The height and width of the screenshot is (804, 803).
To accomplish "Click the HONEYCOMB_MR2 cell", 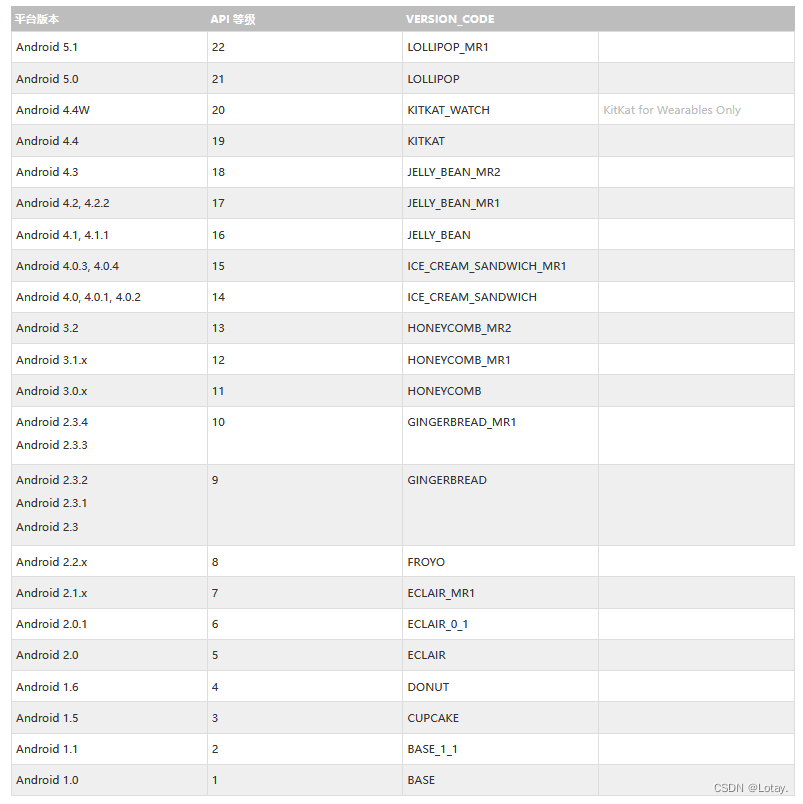I will click(x=459, y=328).
